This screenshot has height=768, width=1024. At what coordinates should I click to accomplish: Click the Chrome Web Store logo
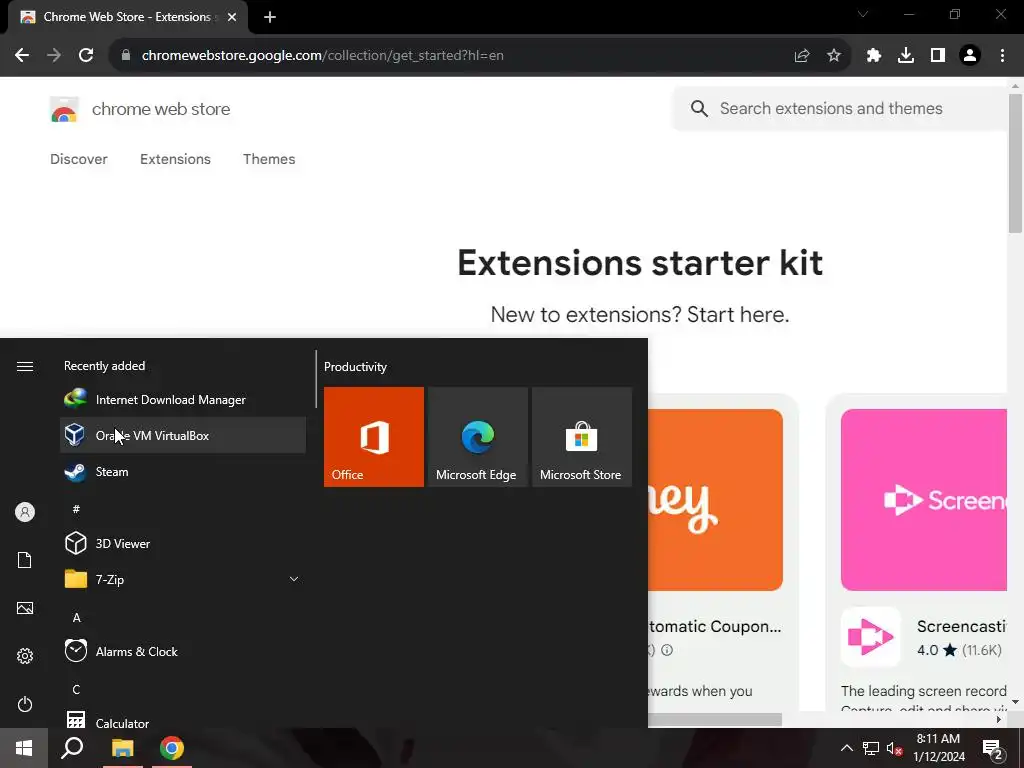pos(64,110)
